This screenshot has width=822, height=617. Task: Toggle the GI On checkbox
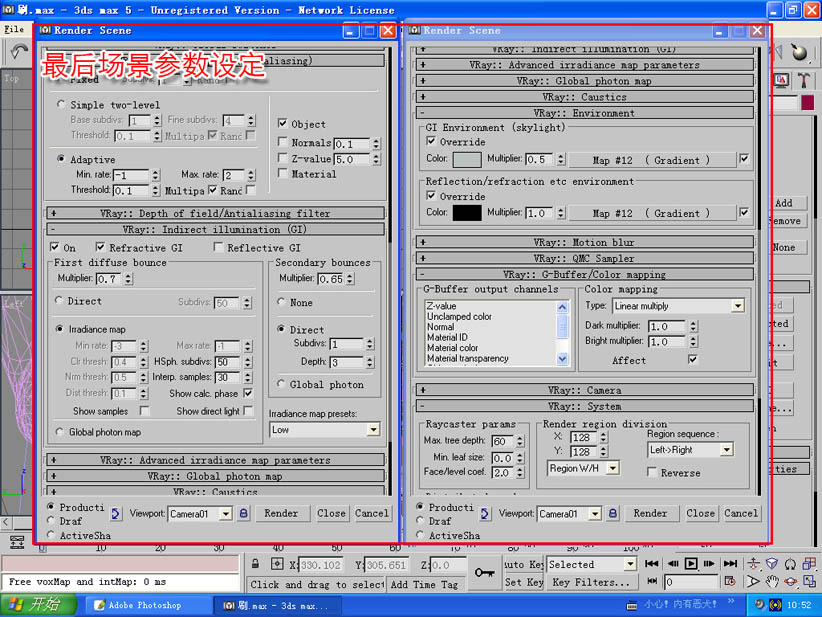pyautogui.click(x=55, y=246)
